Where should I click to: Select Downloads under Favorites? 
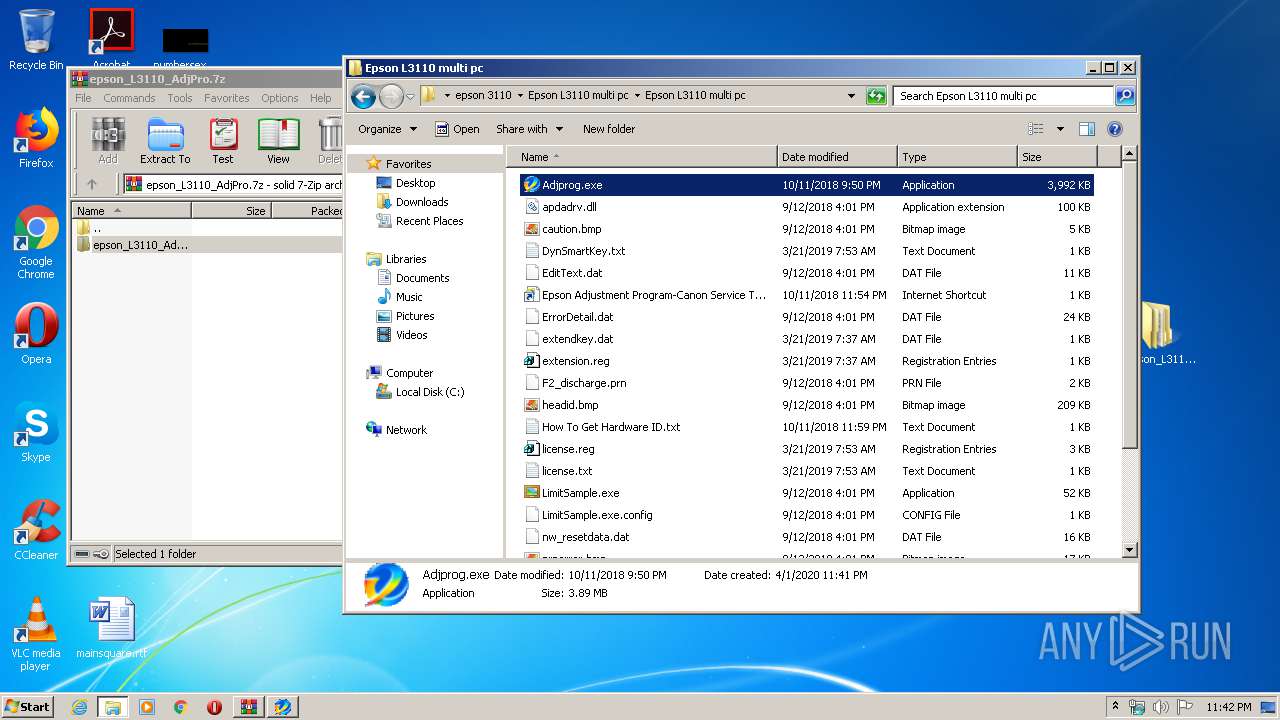(x=422, y=202)
